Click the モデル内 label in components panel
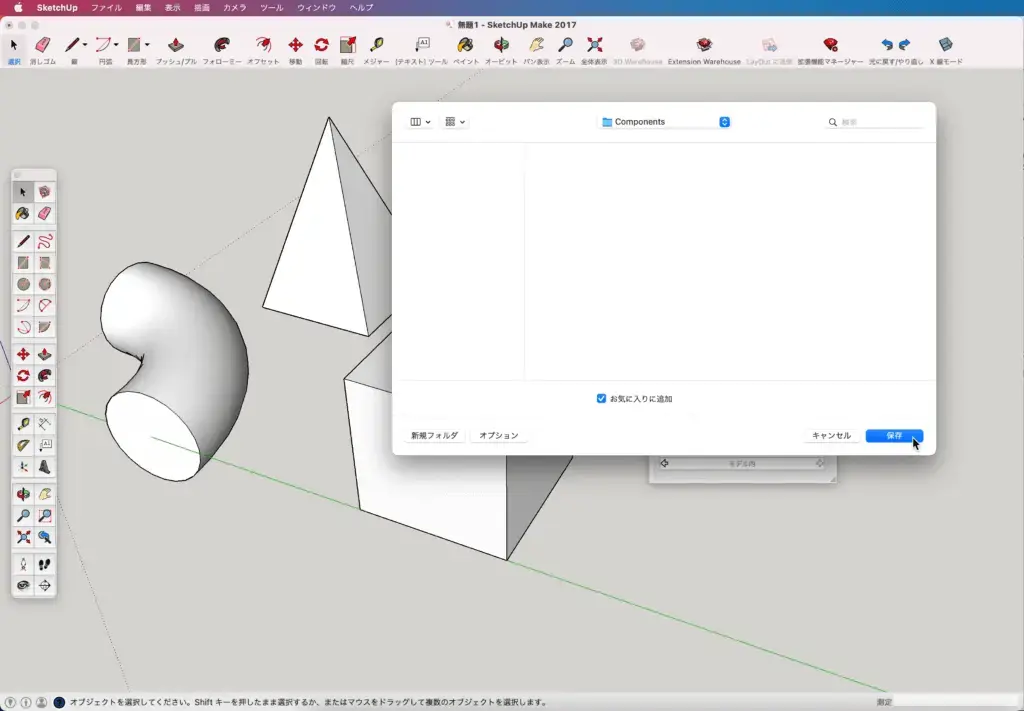 742,464
